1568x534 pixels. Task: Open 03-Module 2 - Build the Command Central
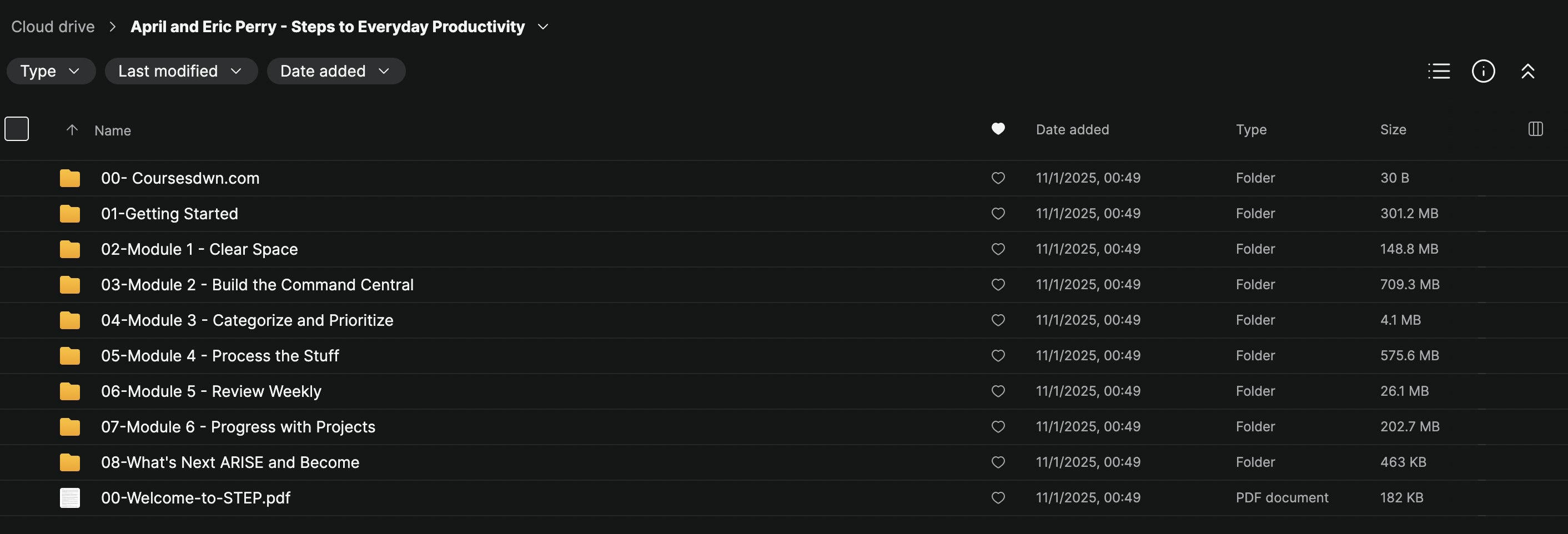click(257, 285)
